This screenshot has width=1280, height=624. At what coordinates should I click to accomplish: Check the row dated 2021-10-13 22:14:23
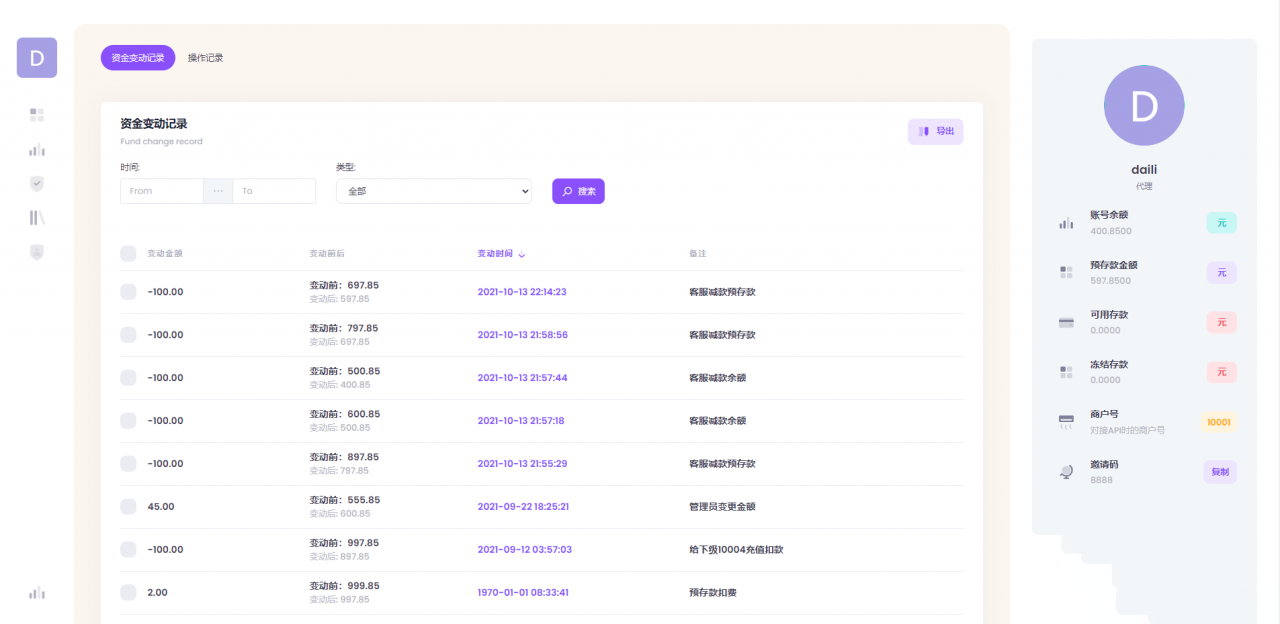click(x=128, y=292)
